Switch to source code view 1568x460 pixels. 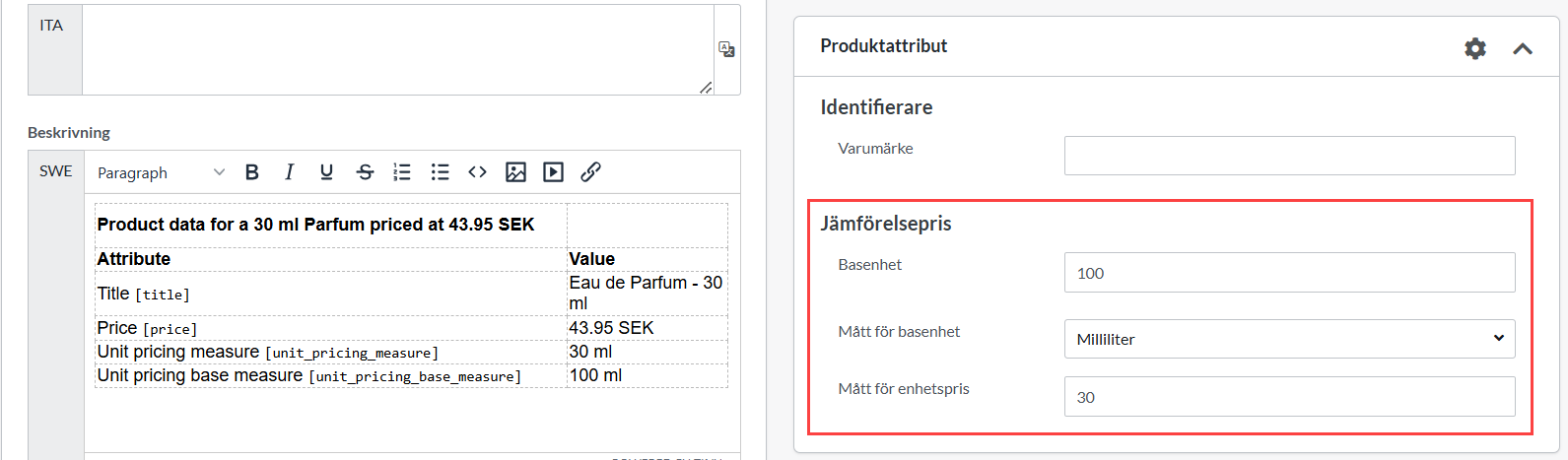(477, 172)
